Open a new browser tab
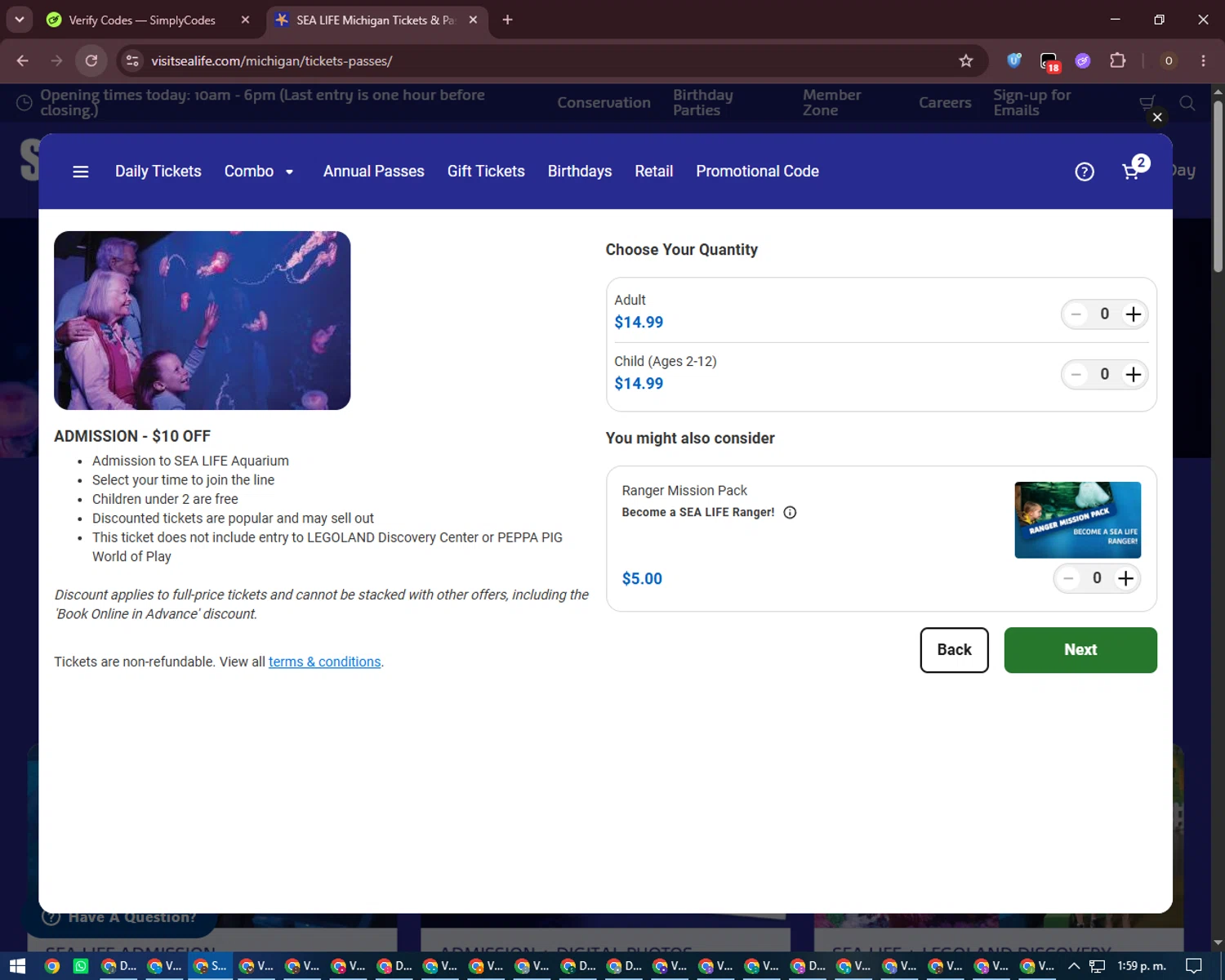 coord(507,20)
